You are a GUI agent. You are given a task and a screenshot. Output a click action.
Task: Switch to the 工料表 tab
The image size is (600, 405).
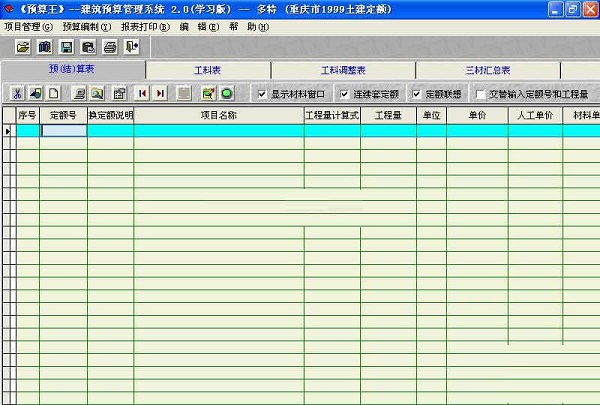coord(208,70)
